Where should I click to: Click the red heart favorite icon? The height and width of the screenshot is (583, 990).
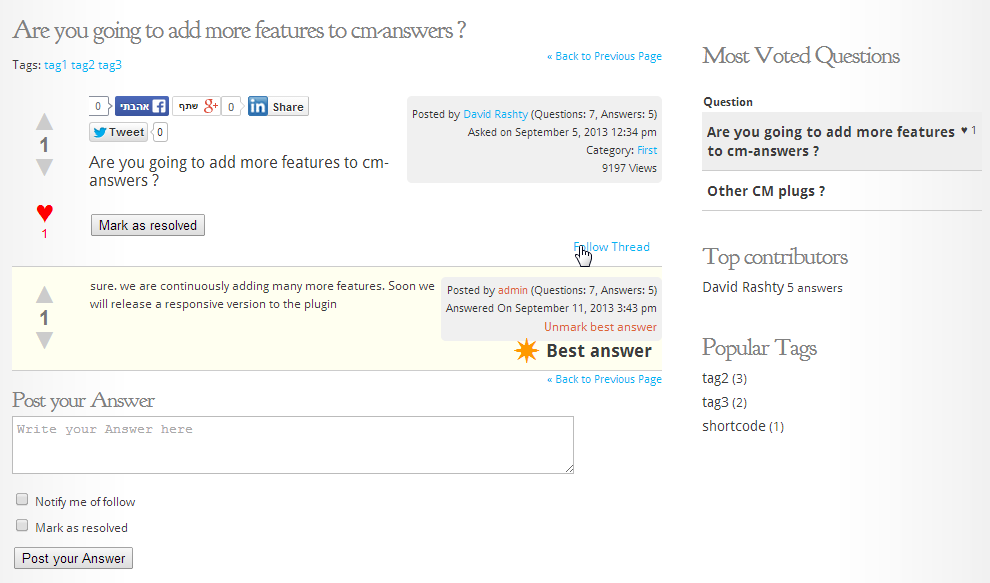44,212
